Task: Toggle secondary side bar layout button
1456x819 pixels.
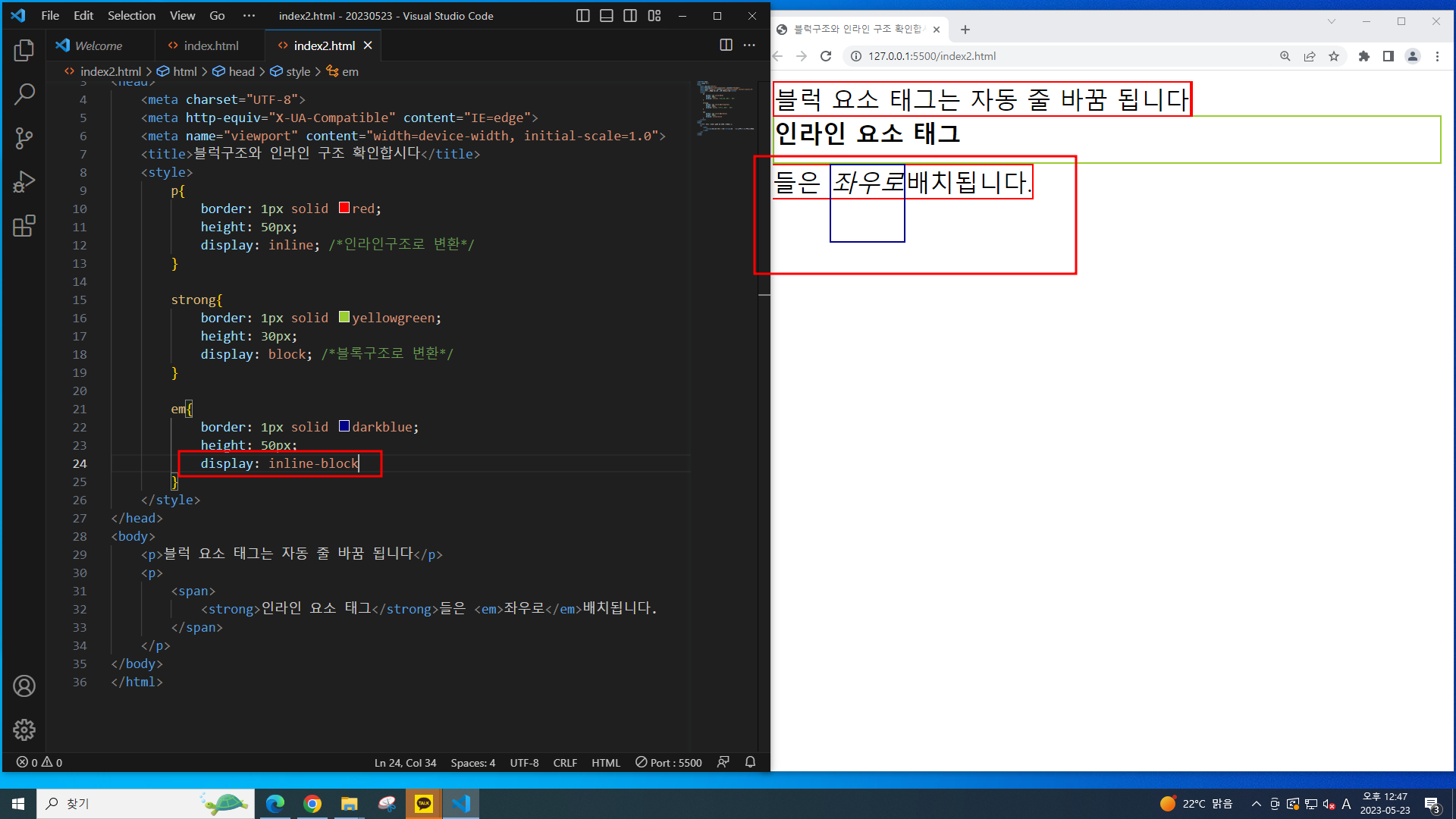Action: point(629,16)
